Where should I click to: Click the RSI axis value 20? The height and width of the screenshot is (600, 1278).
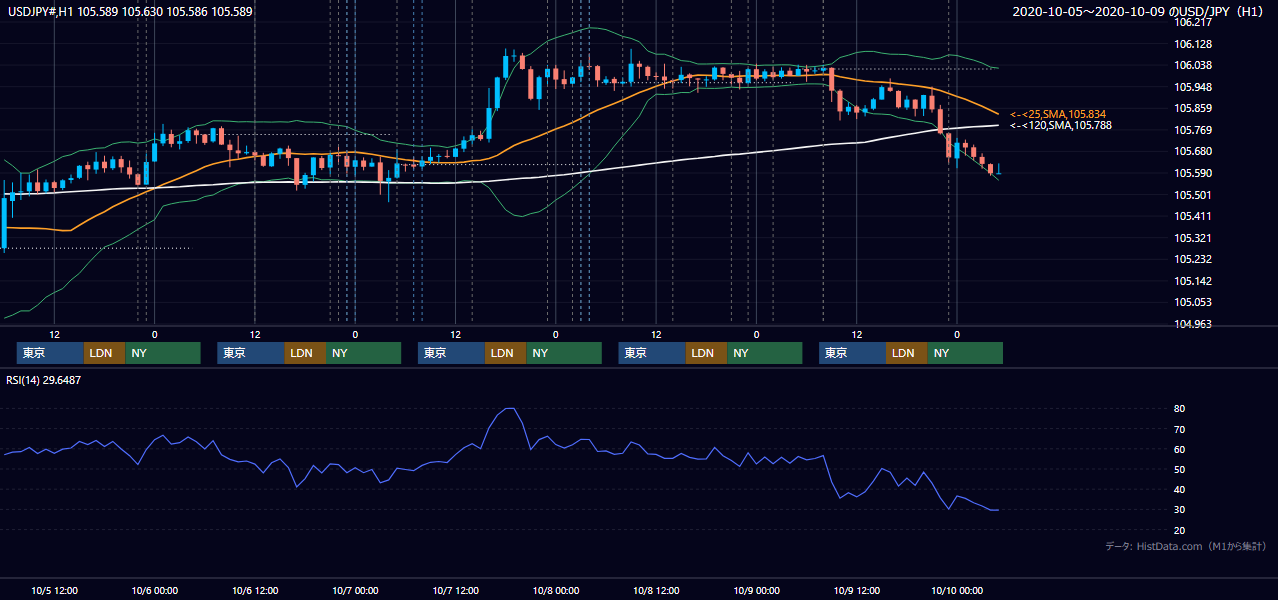click(1180, 530)
